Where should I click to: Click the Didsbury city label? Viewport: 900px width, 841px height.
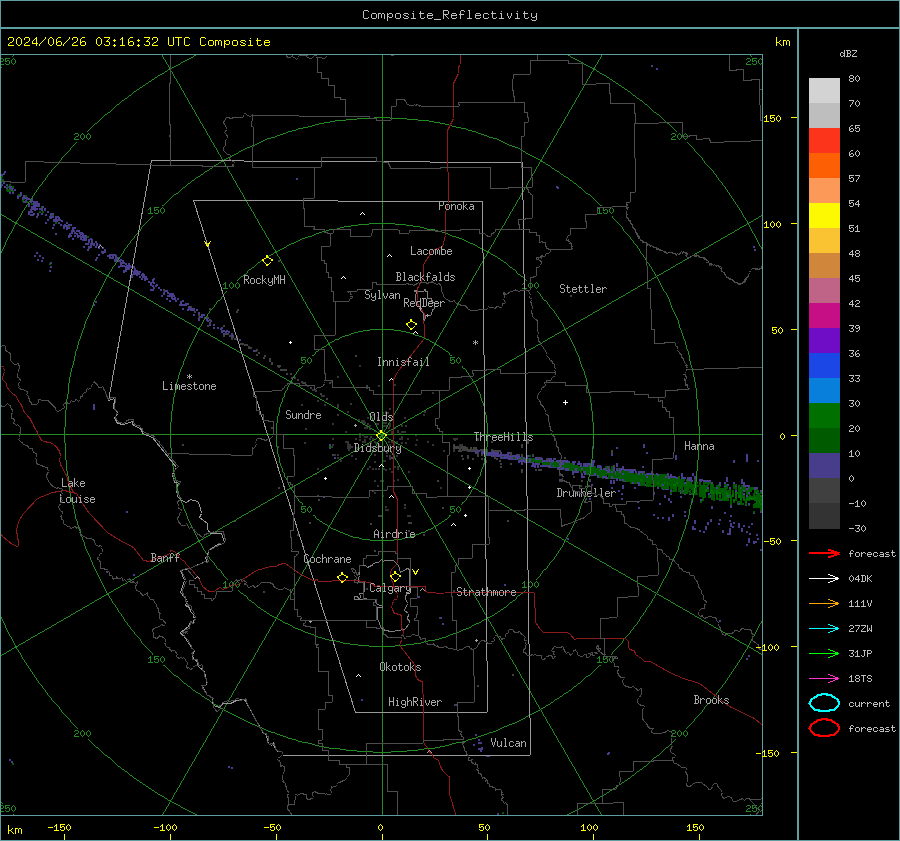click(377, 448)
